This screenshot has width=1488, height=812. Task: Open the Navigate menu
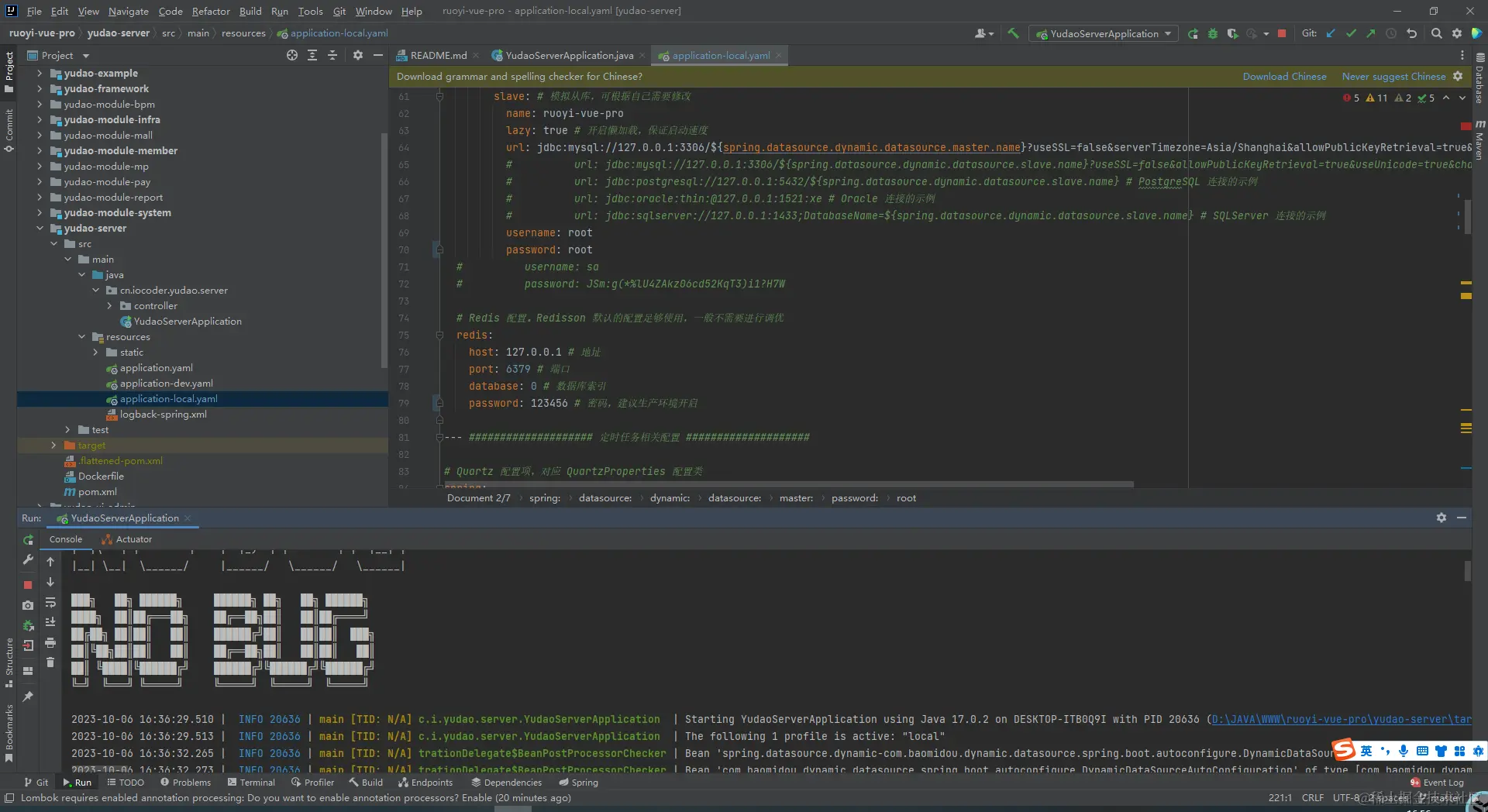tap(128, 11)
